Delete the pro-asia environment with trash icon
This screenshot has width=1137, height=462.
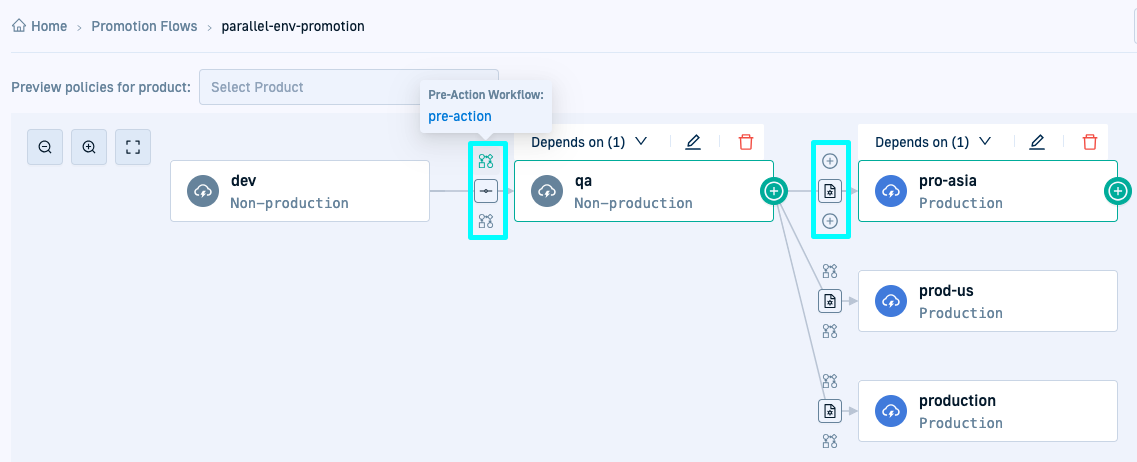(x=1090, y=142)
